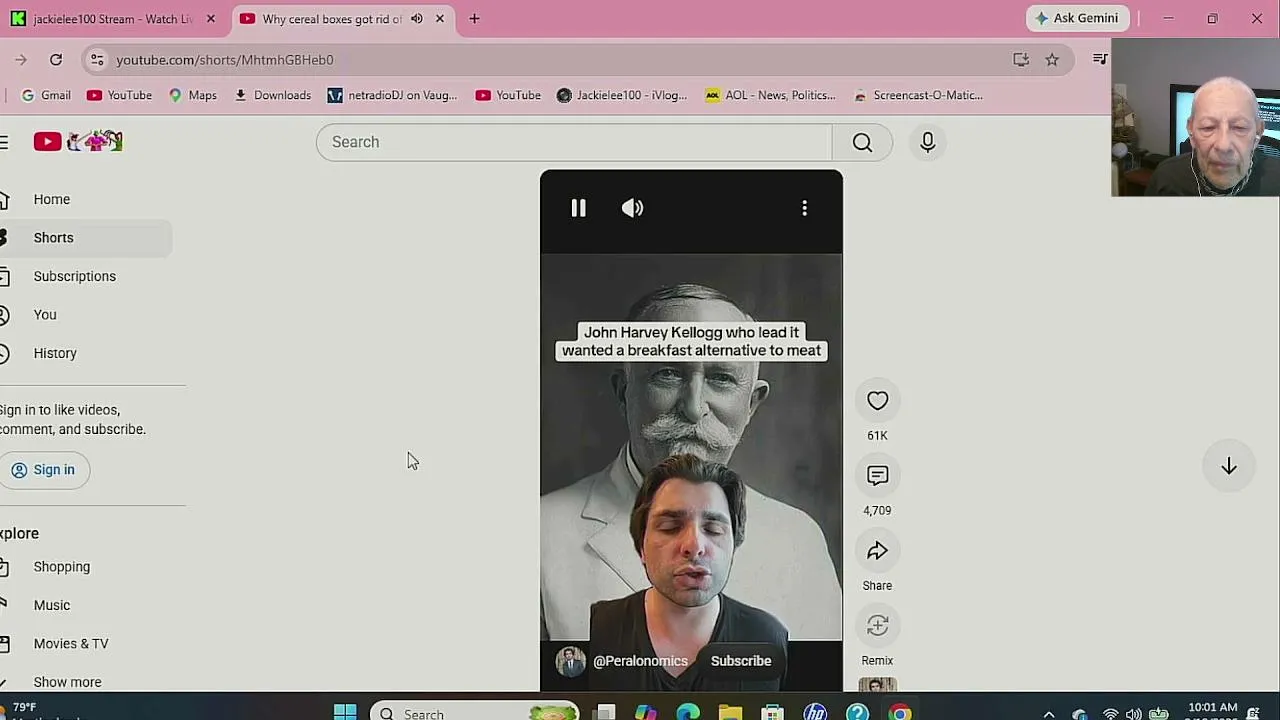Open the Maps bookmark
The width and height of the screenshot is (1280, 720).
[x=192, y=95]
